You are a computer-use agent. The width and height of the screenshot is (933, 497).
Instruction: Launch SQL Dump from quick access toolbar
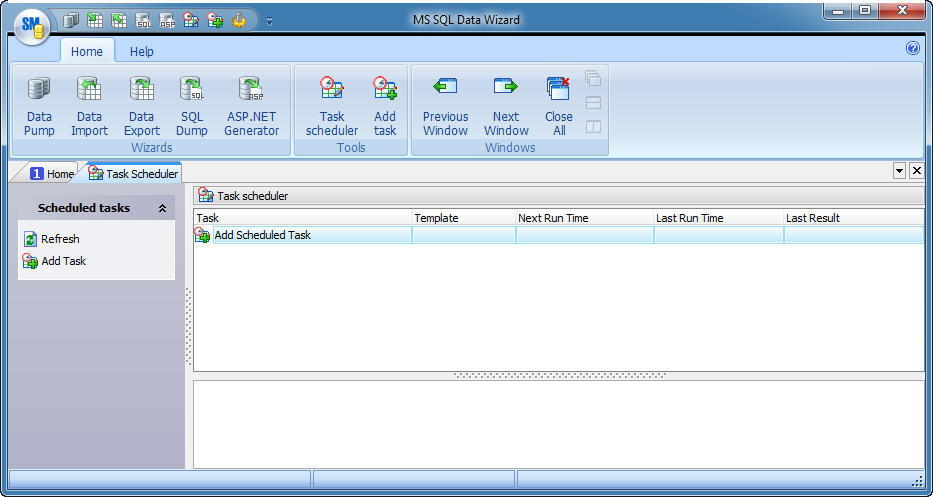[143, 21]
